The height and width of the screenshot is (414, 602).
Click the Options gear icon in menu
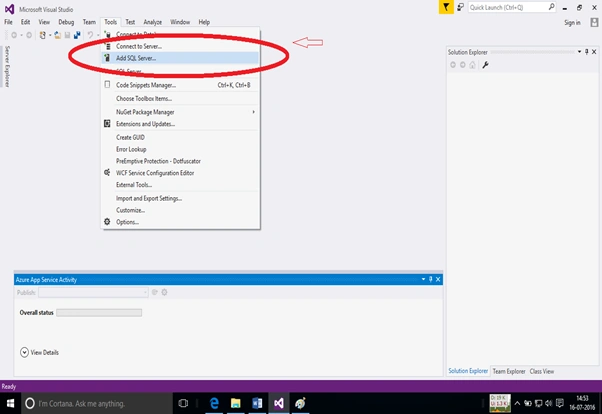point(107,222)
